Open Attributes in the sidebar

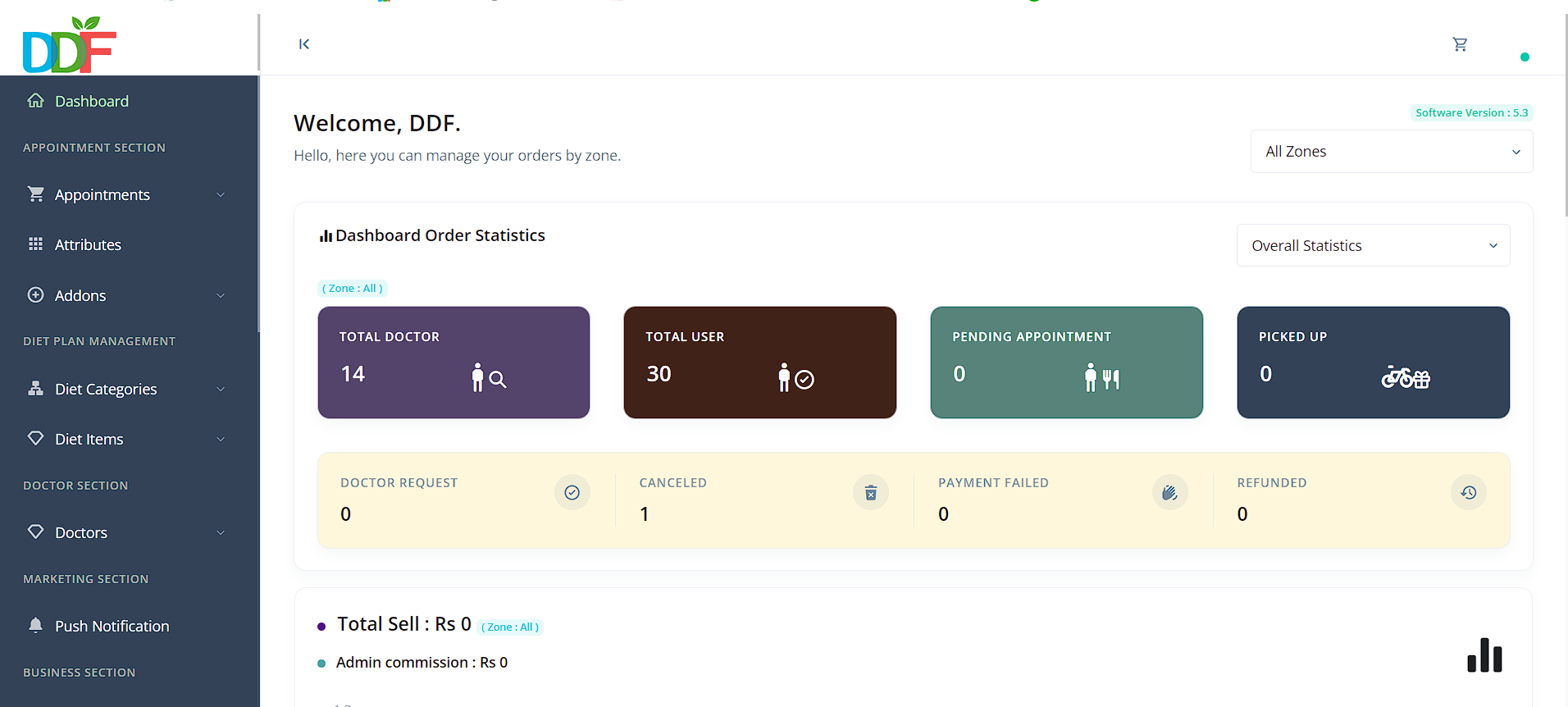tap(88, 245)
